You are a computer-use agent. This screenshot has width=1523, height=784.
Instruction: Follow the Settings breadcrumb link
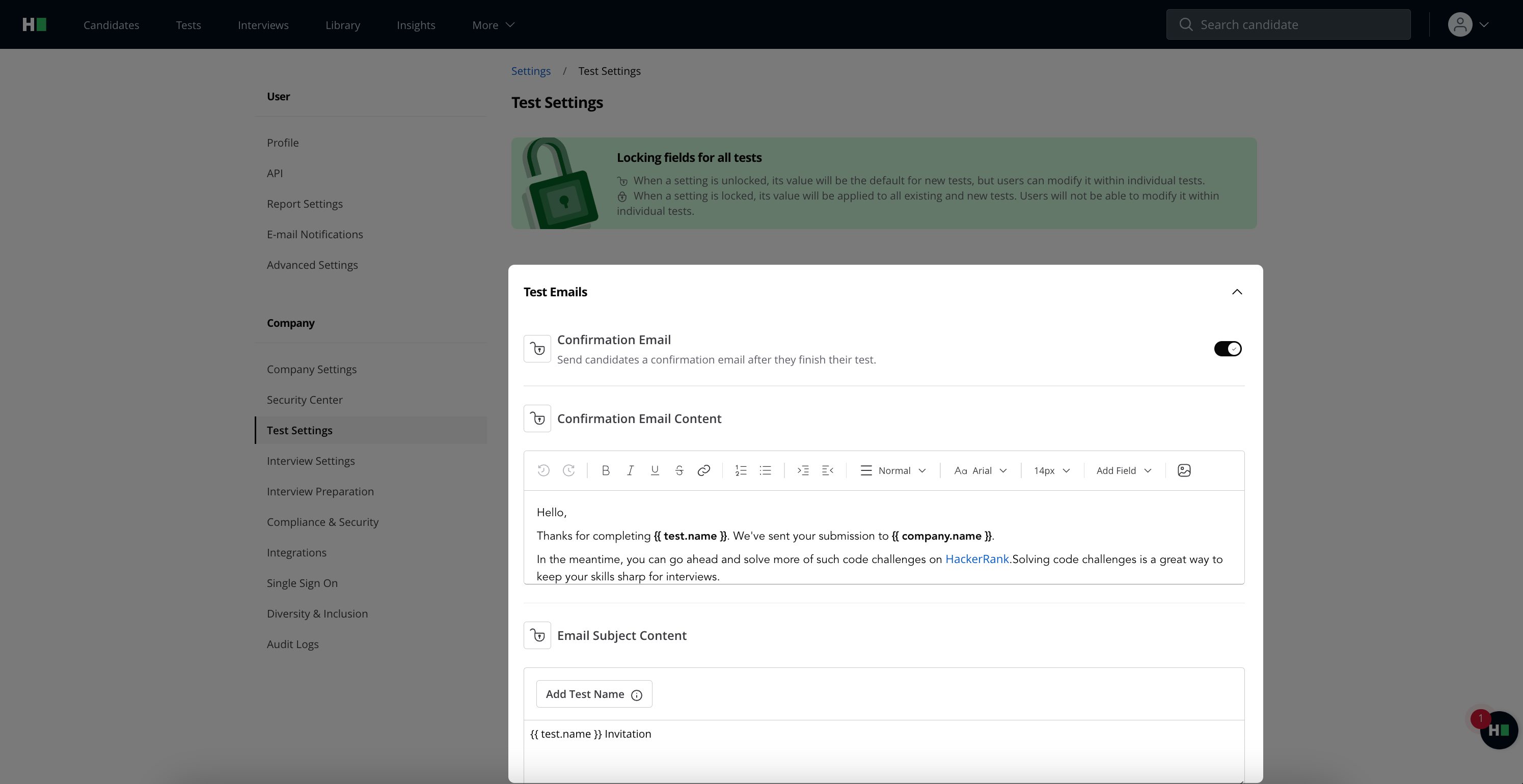(530, 71)
